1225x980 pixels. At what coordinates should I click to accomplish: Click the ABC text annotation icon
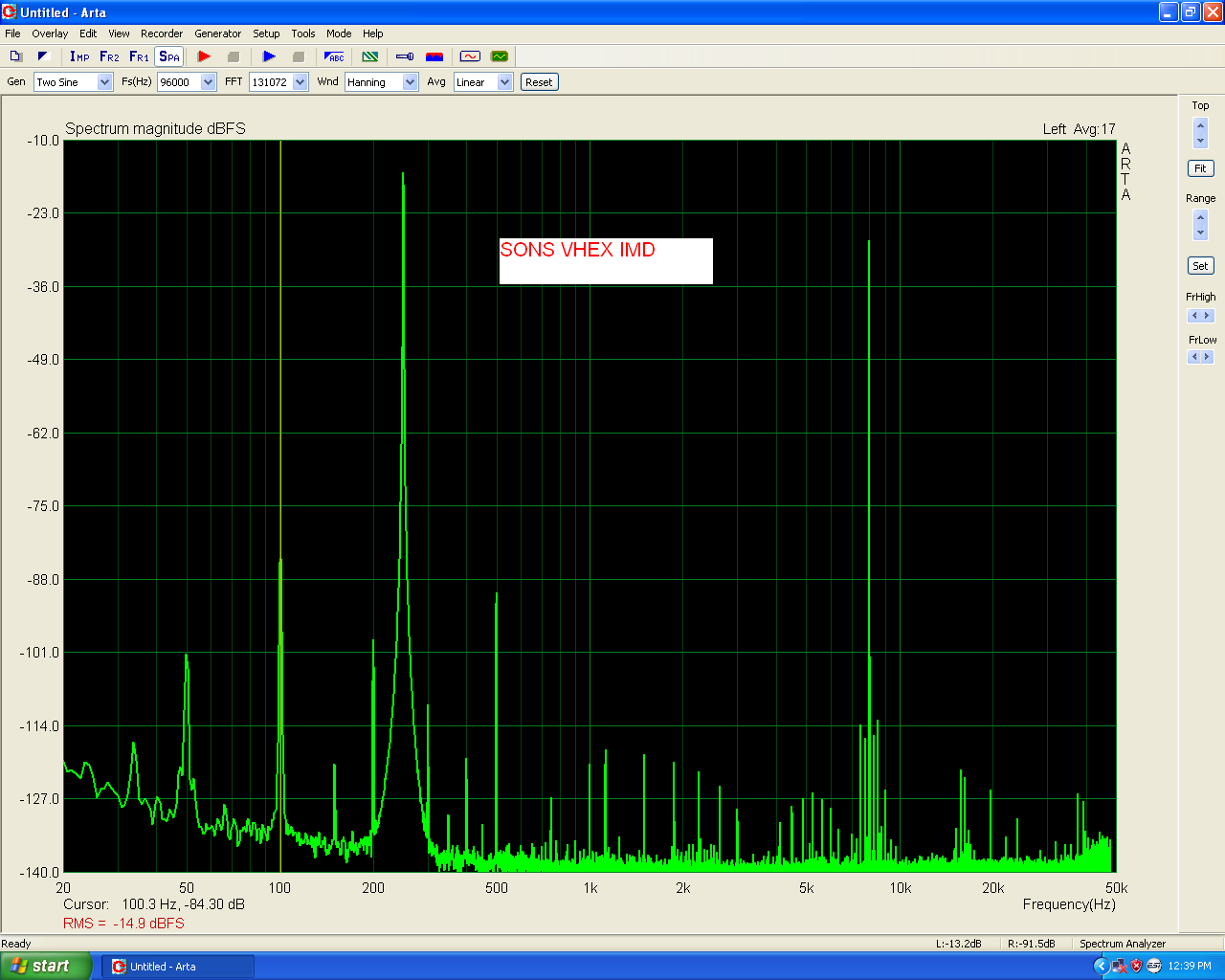[x=334, y=56]
